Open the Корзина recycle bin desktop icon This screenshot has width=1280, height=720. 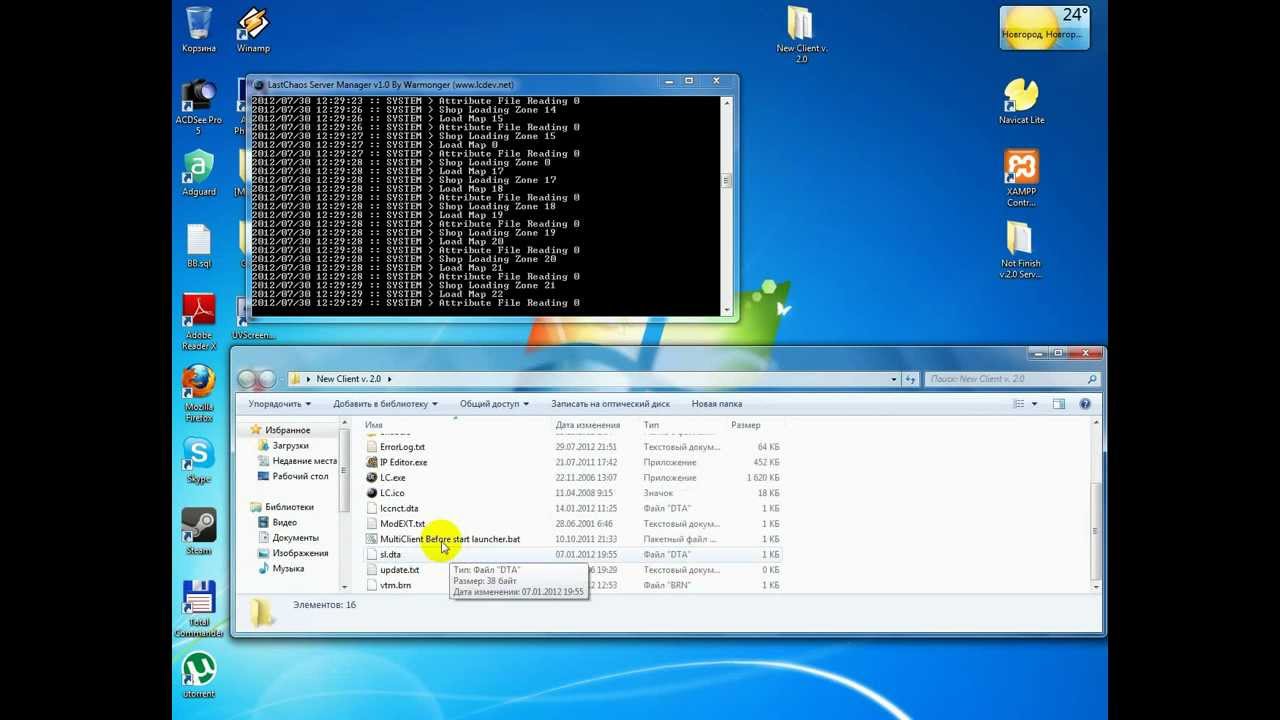pyautogui.click(x=198, y=29)
